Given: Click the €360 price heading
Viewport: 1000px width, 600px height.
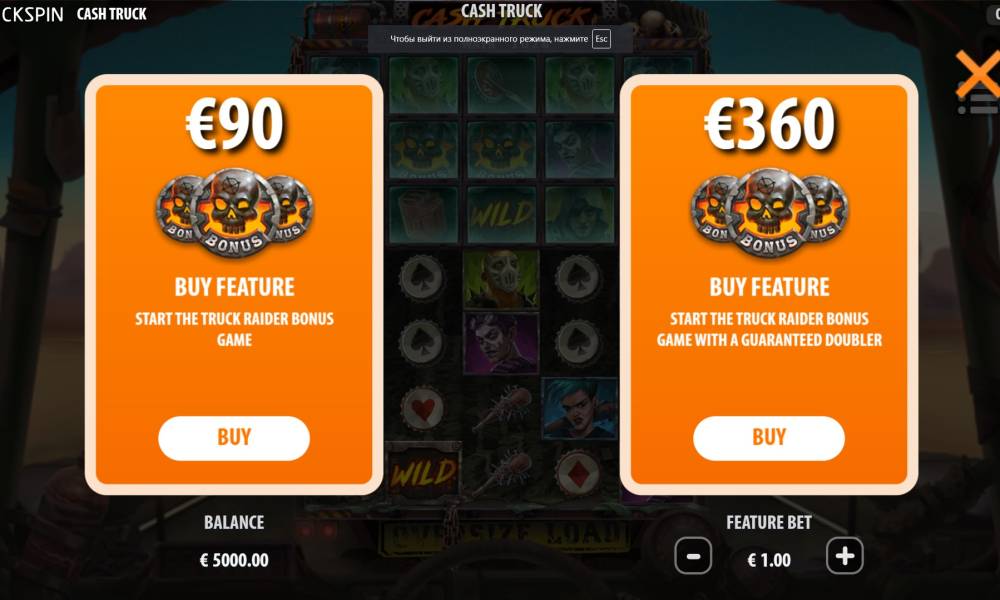Looking at the screenshot, I should (769, 124).
